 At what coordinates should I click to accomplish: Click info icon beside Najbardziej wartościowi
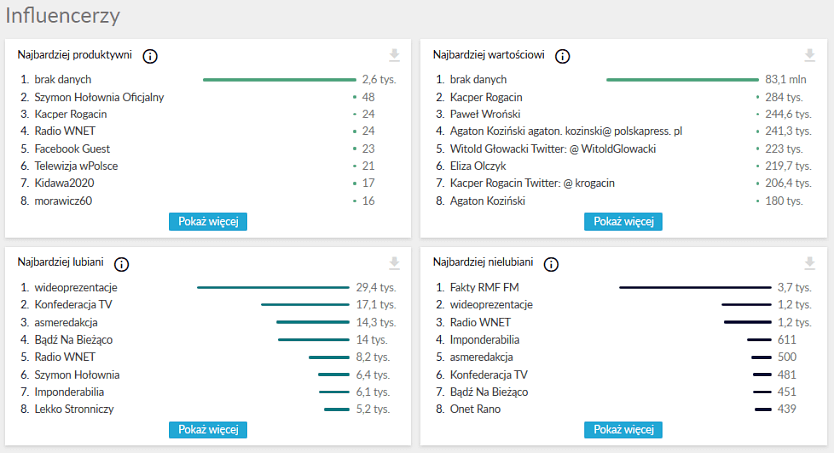562,56
